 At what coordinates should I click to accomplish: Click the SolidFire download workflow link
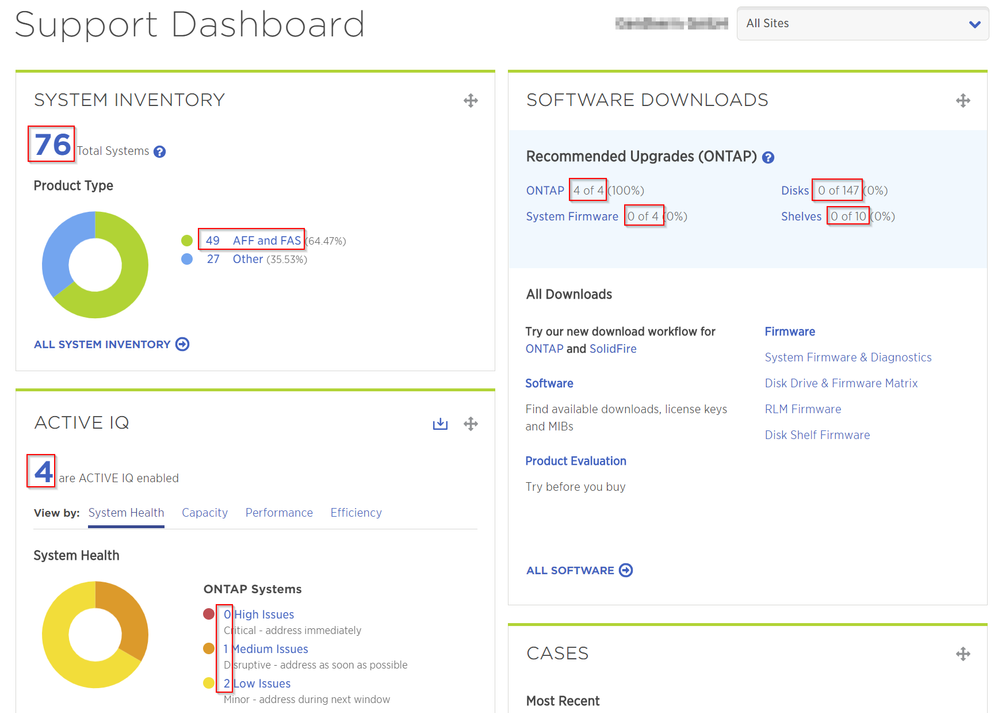[x=613, y=349]
